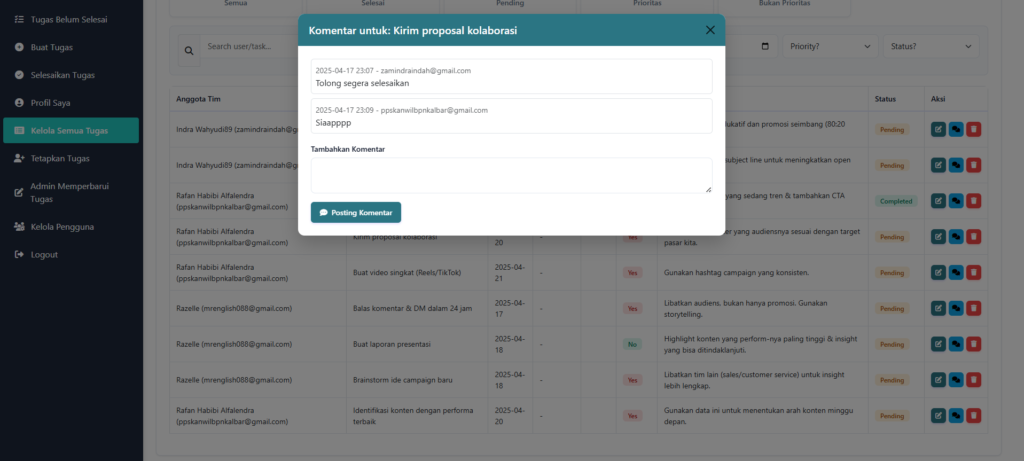The width and height of the screenshot is (1024, 461).
Task: Focus the Tambahkan Komentar text area
Action: click(x=511, y=175)
